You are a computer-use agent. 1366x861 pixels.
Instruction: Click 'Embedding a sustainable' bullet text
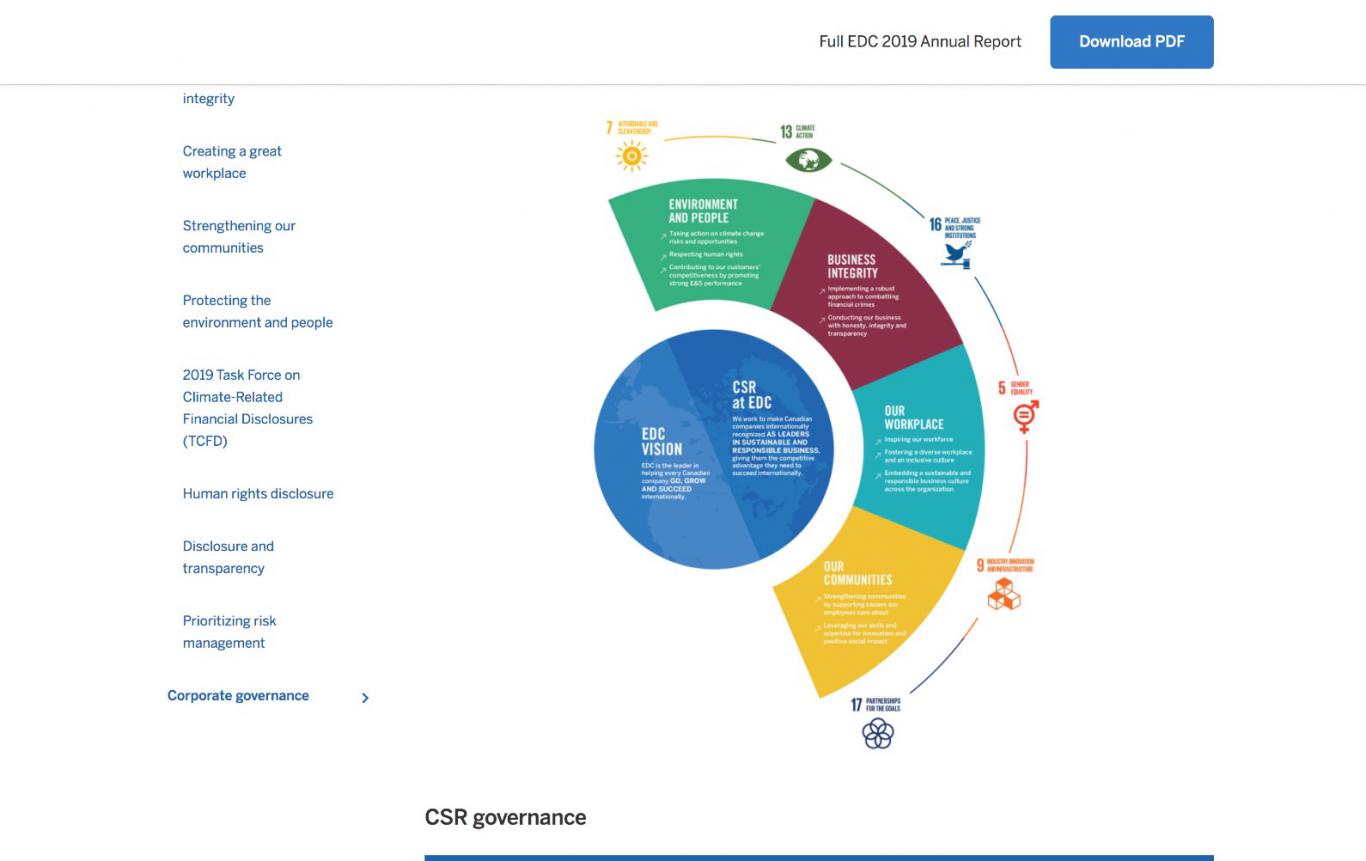click(927, 481)
